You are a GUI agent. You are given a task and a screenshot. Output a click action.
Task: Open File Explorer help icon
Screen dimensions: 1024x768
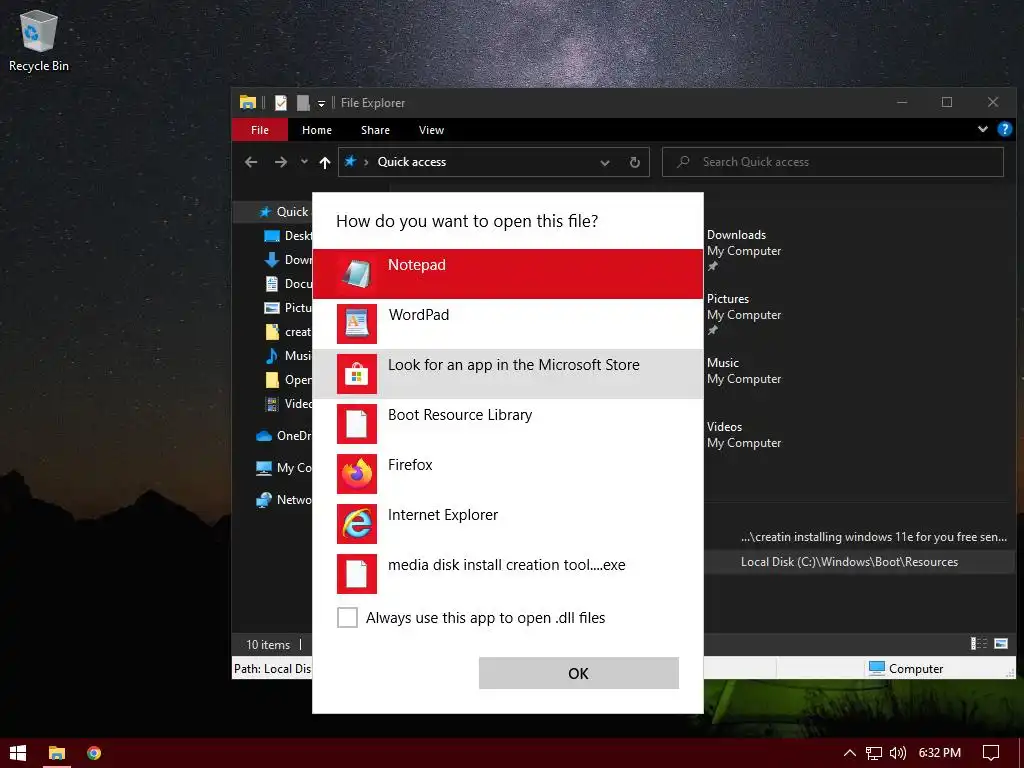pyautogui.click(x=1004, y=129)
